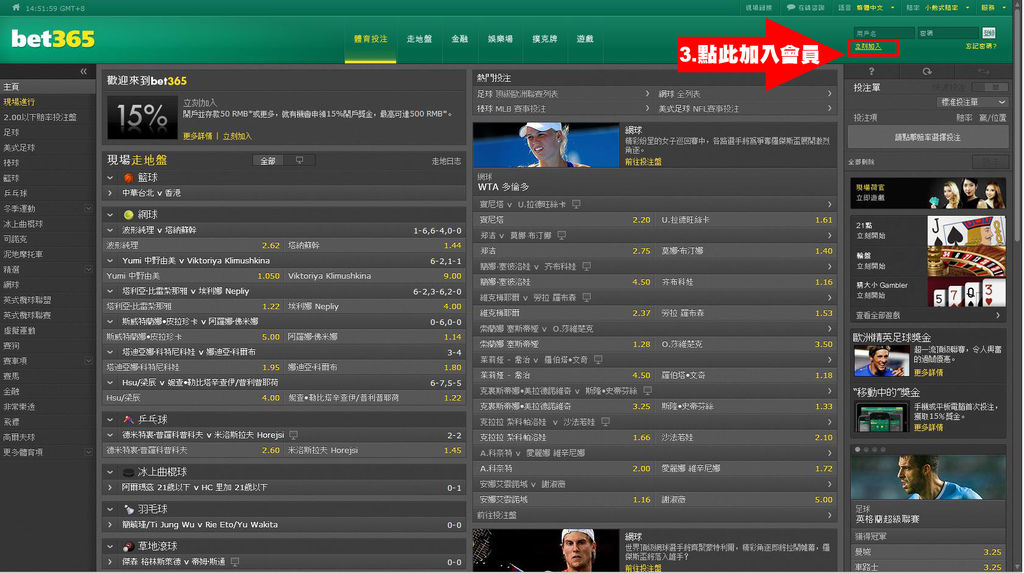Click the tennis ball icon in 網球 header
The height and width of the screenshot is (573, 1024).
pos(129,215)
